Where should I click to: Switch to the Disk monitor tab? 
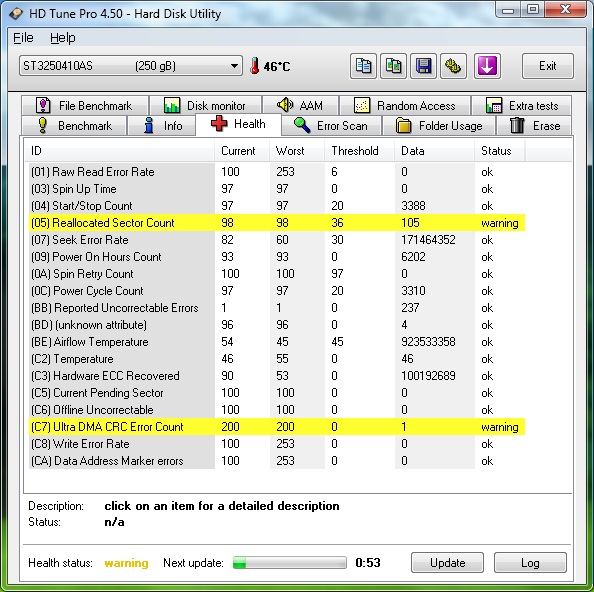coord(205,105)
